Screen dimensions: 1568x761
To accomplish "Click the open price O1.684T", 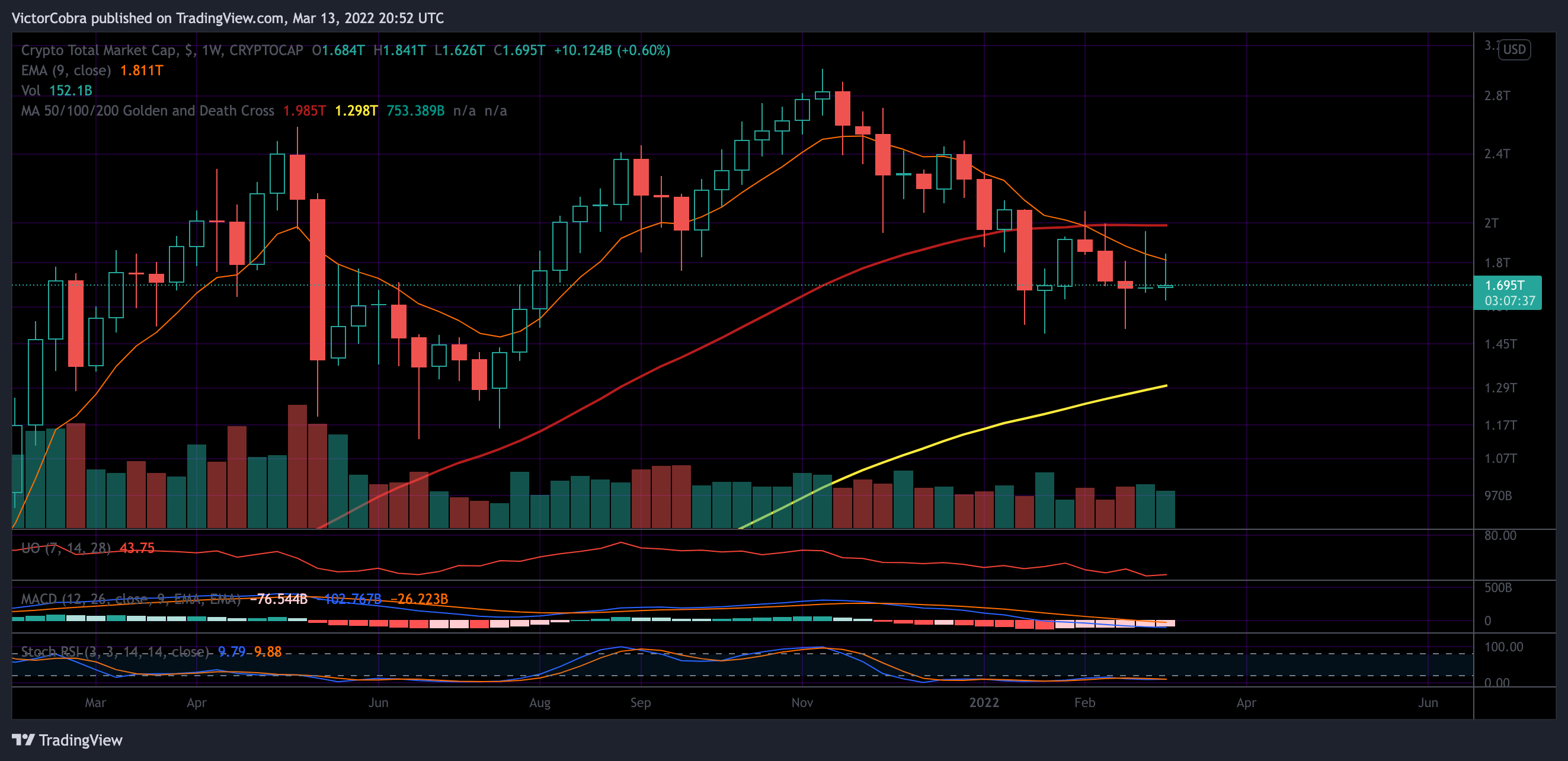I will click(x=338, y=50).
